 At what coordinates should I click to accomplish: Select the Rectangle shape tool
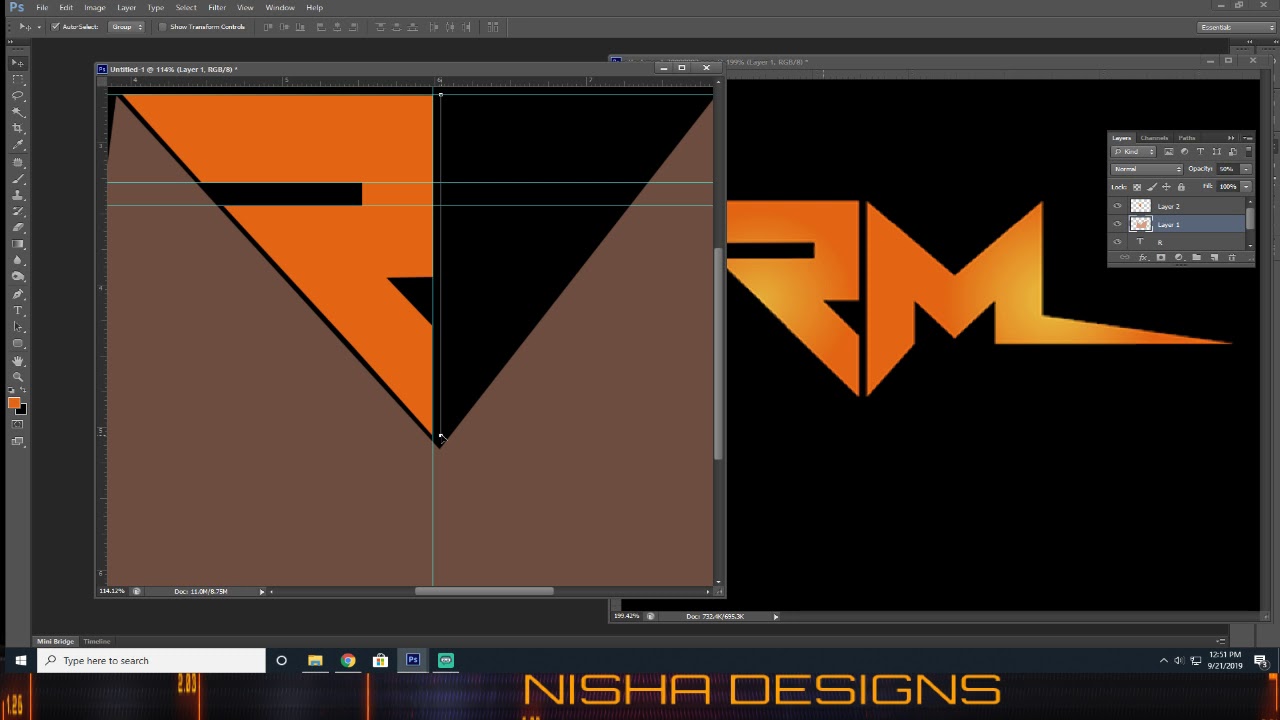(18, 344)
